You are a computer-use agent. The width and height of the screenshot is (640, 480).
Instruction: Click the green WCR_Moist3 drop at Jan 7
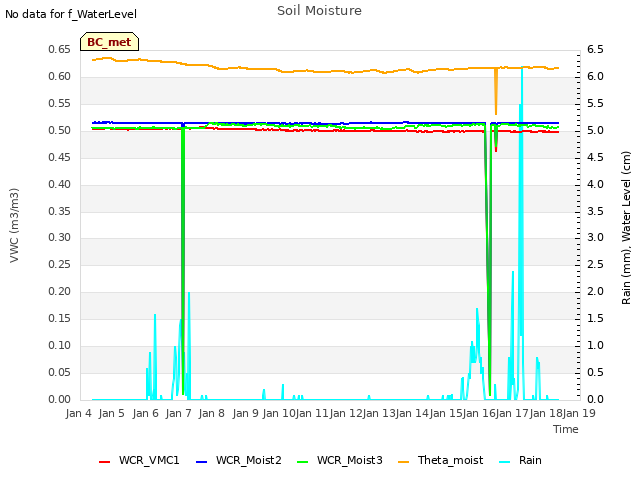pos(183,261)
